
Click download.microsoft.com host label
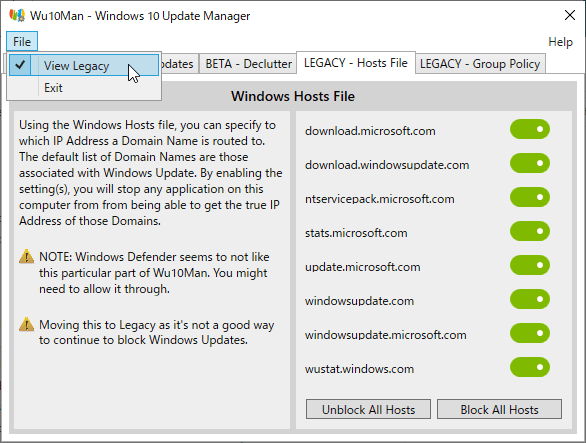click(370, 131)
